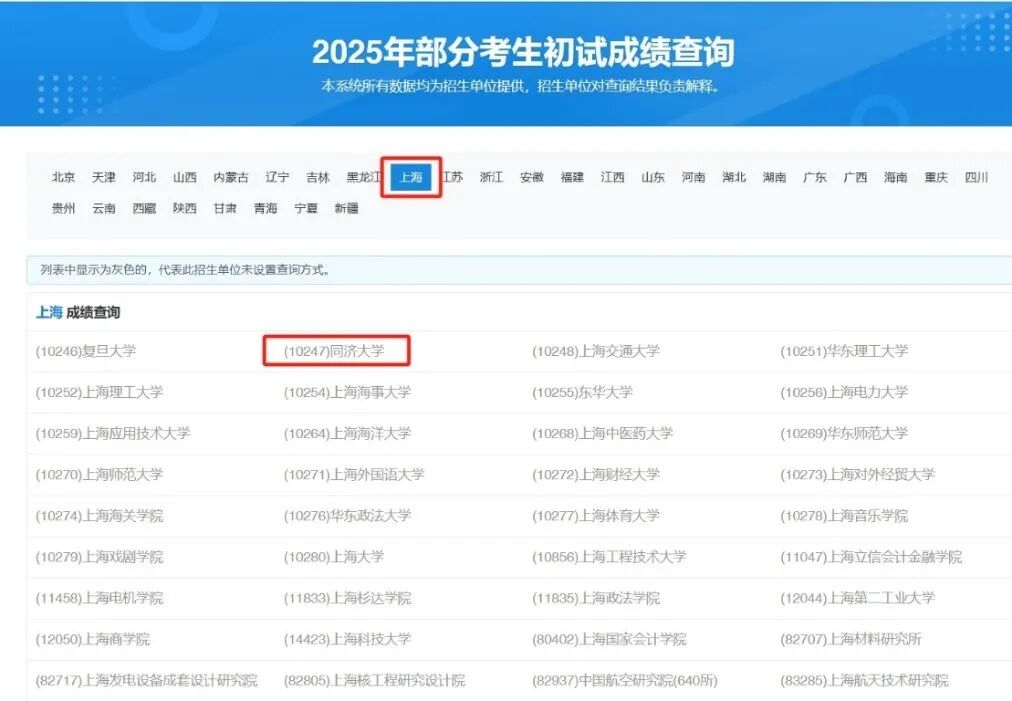Select the 西藏 province tab

coord(144,209)
